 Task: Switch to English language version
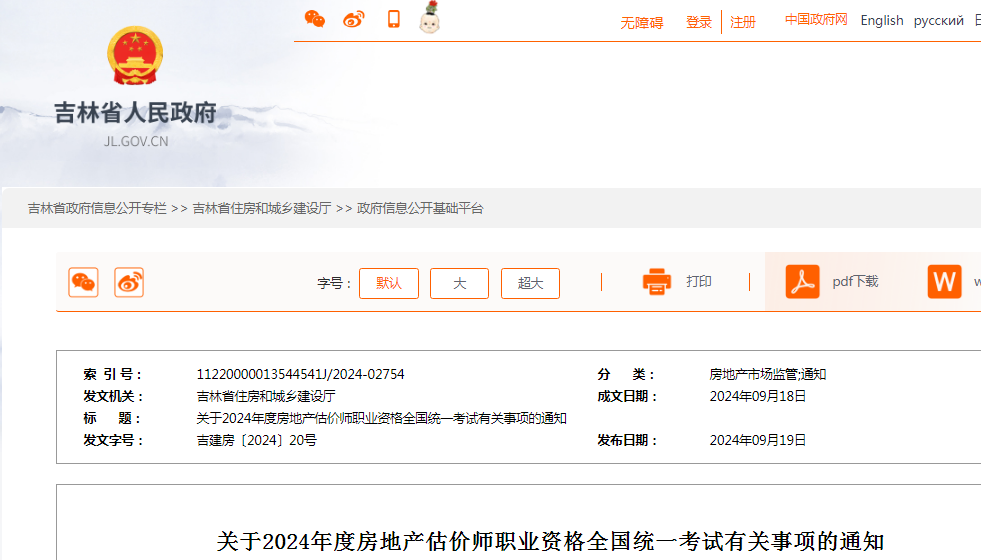coord(881,20)
